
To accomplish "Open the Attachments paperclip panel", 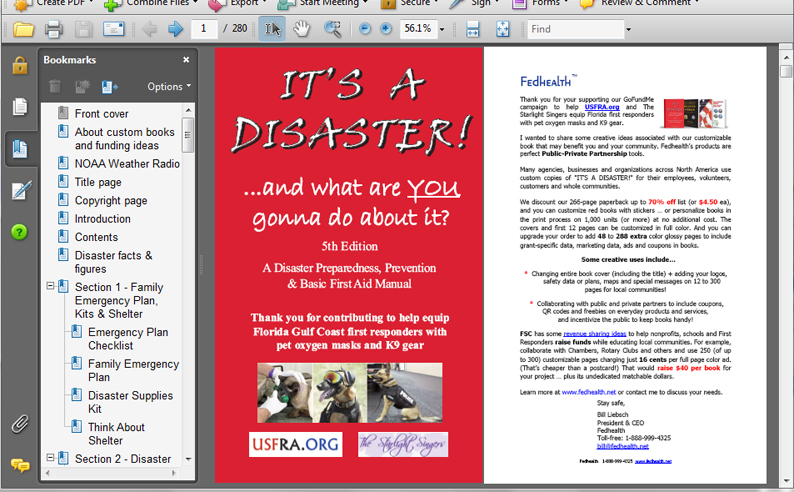I will (20, 424).
